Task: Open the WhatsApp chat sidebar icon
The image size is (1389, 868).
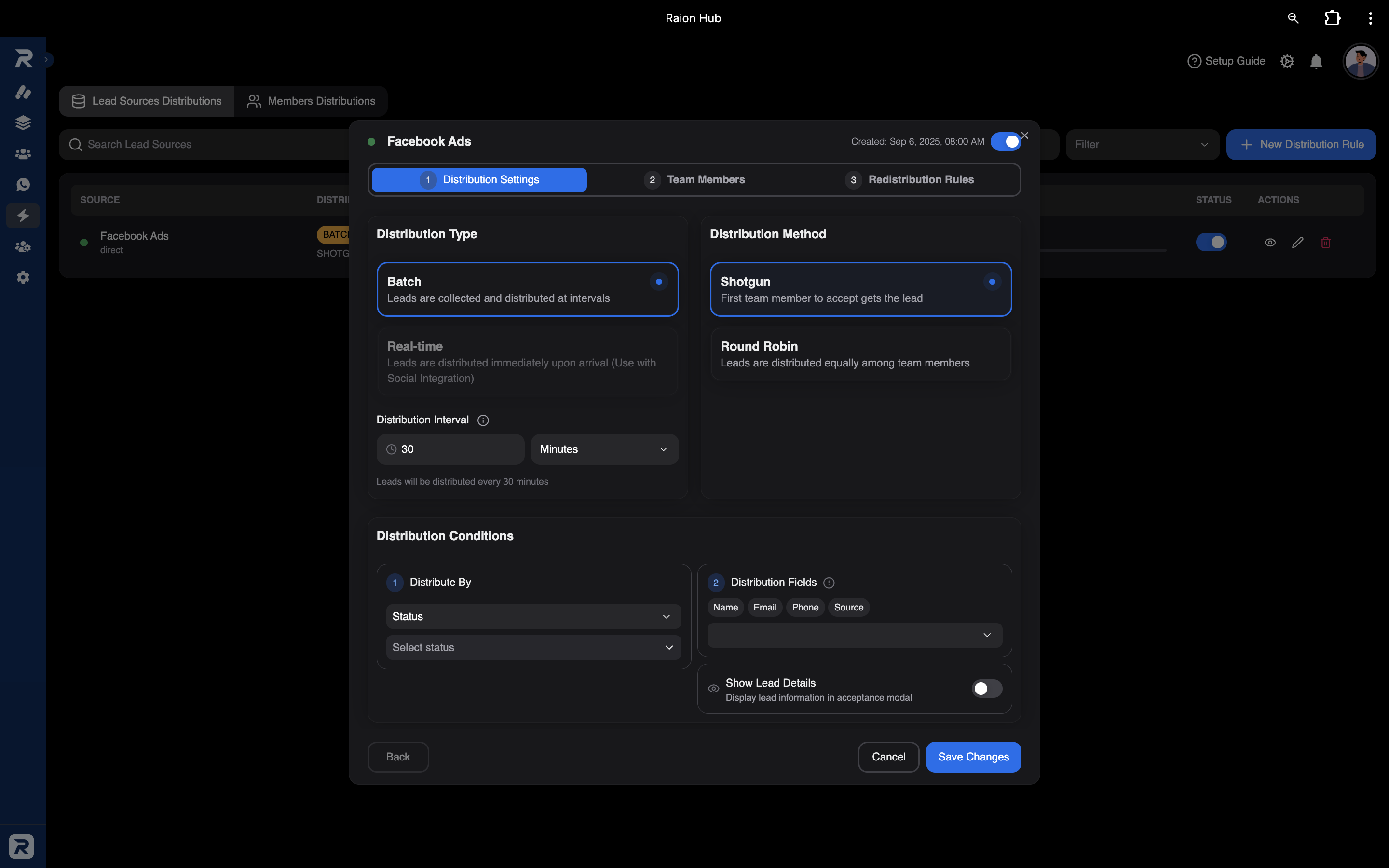Action: coord(23,185)
